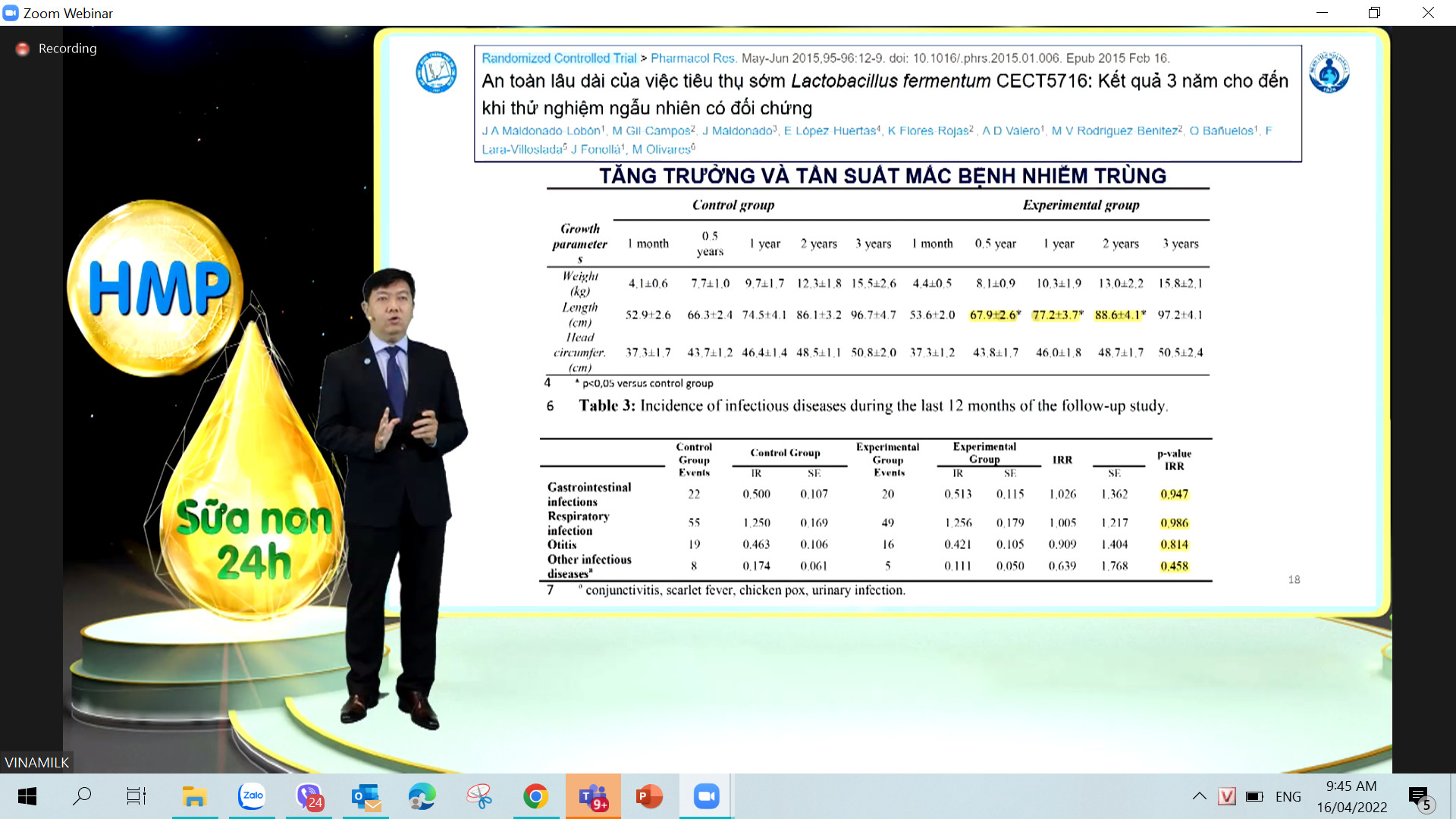Click the highlighted p-value 0.947
Viewport: 1456px width, 819px height.
(1174, 494)
